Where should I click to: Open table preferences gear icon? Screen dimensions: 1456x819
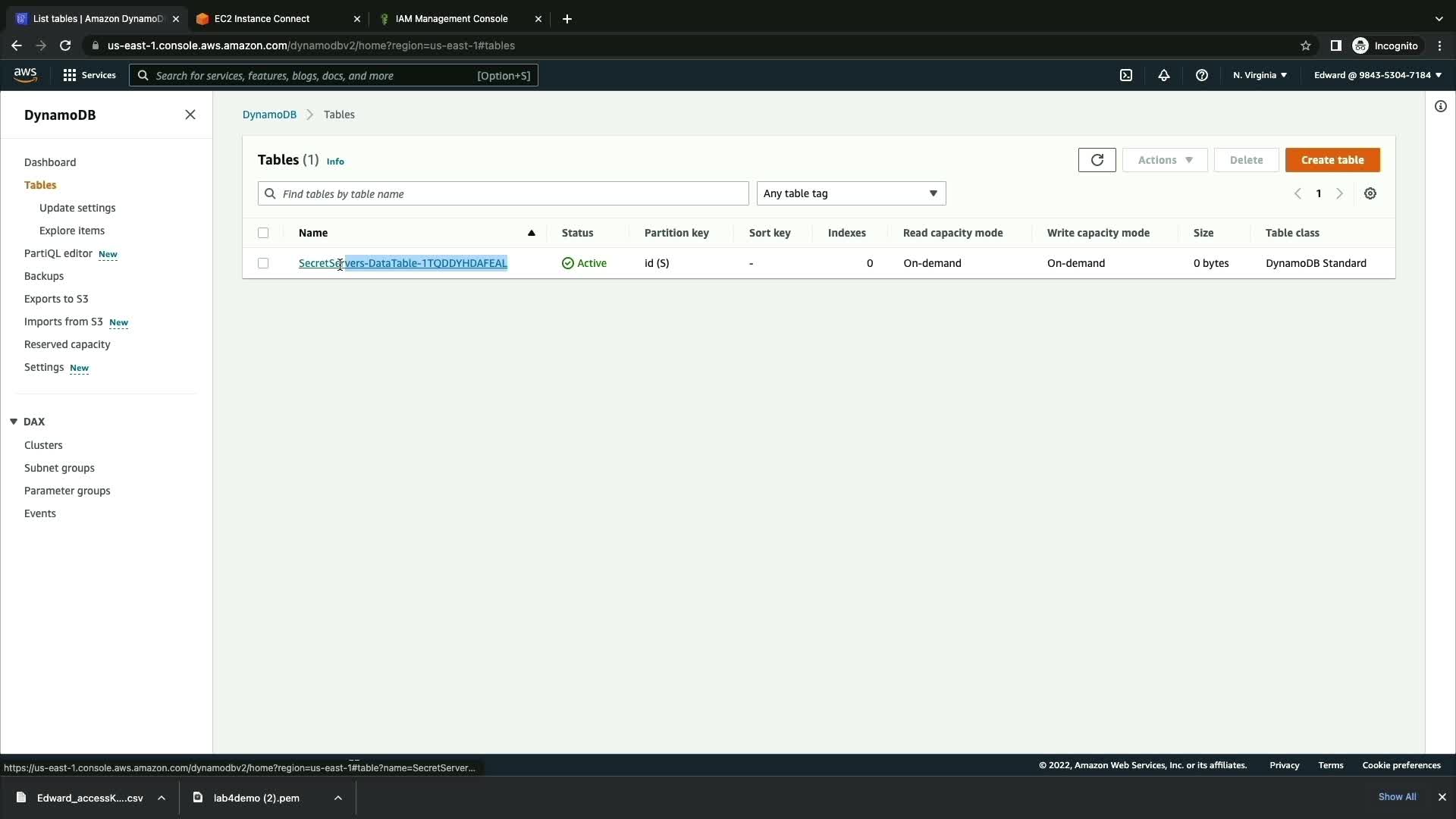tap(1370, 193)
